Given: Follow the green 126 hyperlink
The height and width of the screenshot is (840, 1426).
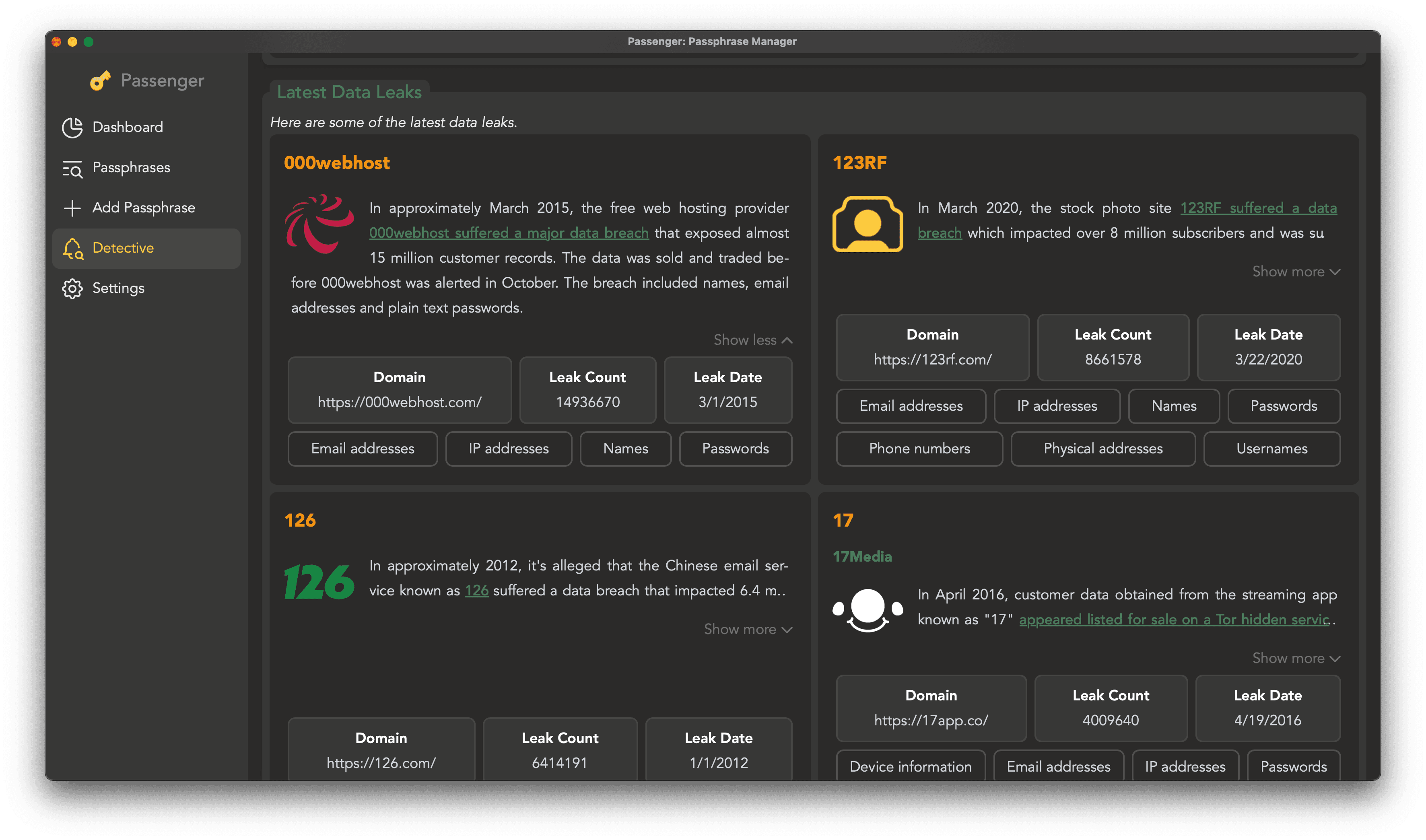Looking at the screenshot, I should pyautogui.click(x=477, y=591).
